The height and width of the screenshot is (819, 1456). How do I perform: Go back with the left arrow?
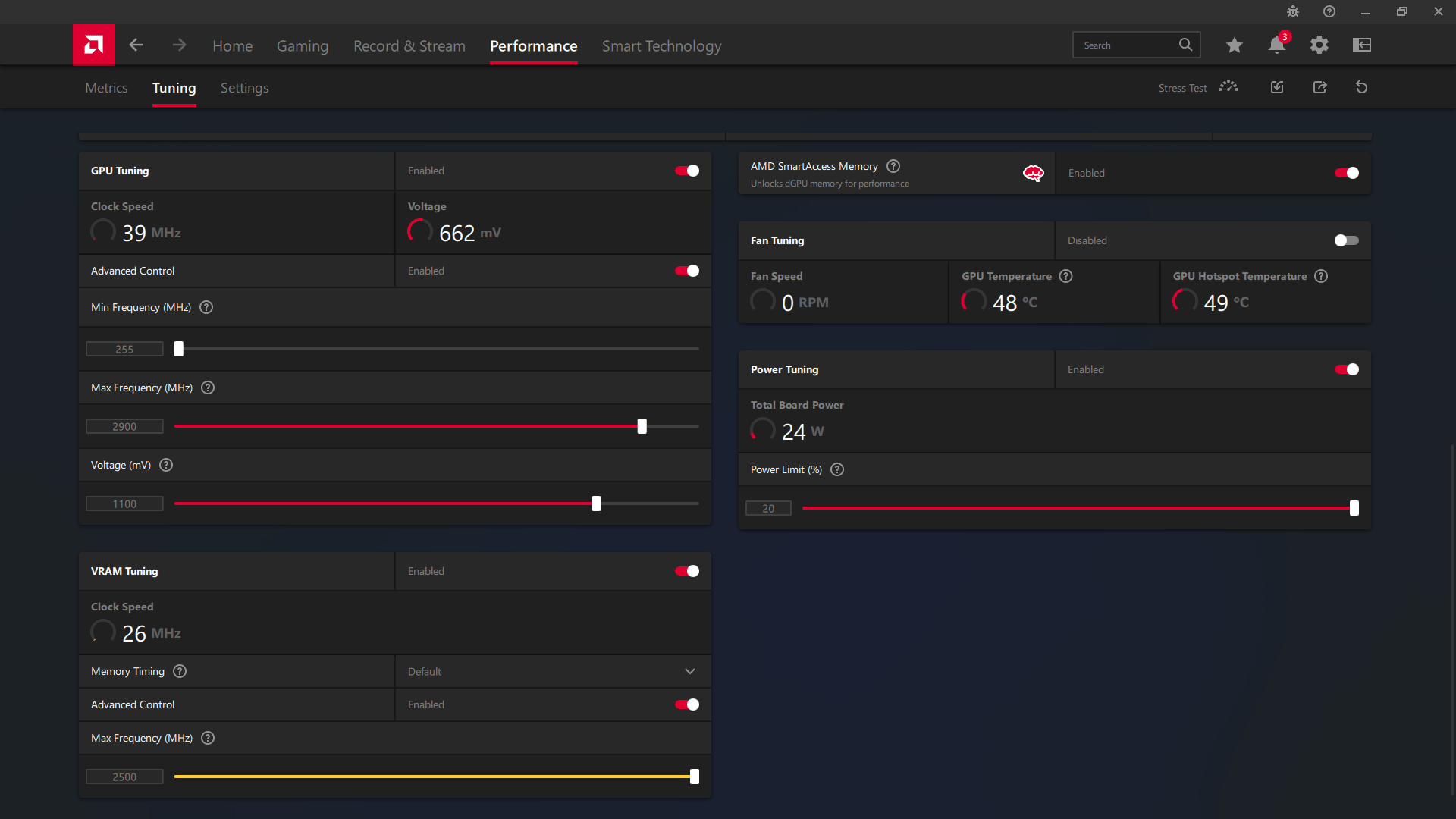coord(136,45)
